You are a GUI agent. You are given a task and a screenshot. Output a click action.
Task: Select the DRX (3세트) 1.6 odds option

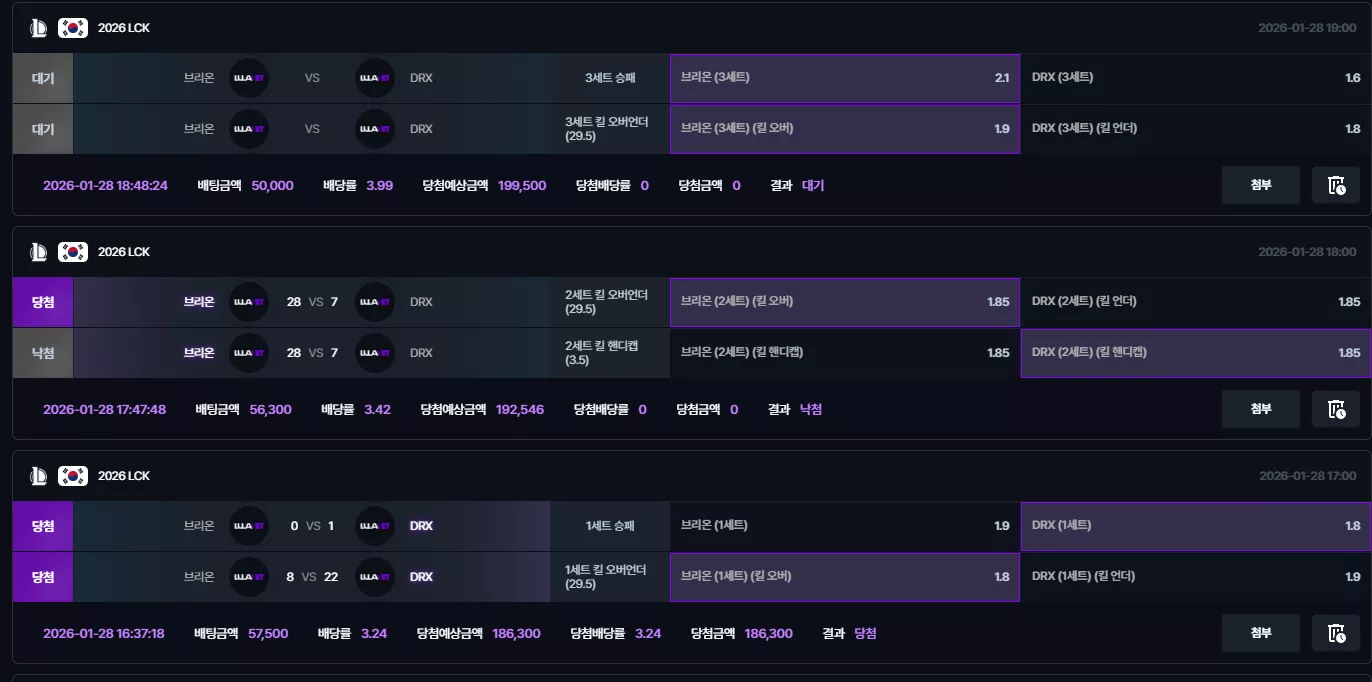(x=1196, y=78)
